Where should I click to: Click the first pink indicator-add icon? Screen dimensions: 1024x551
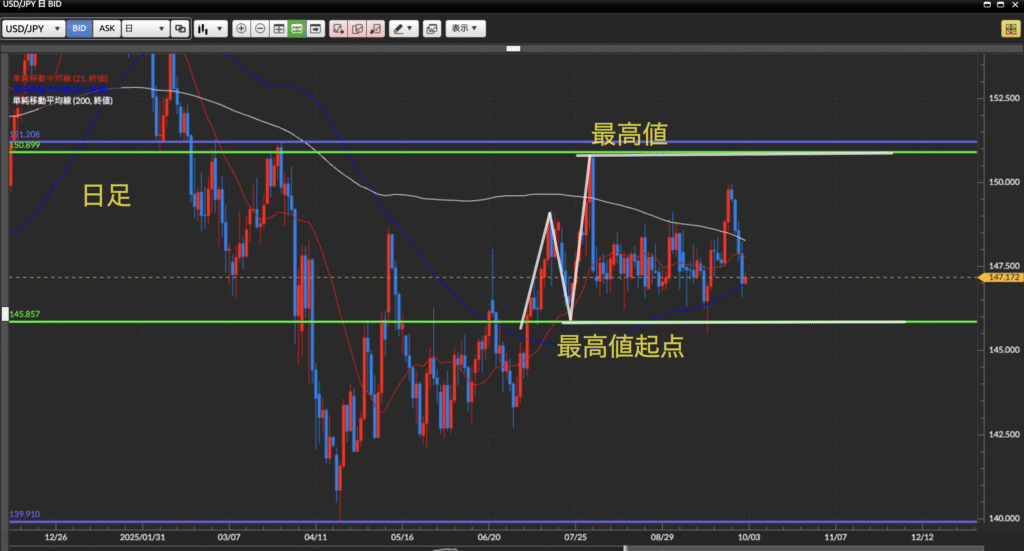tap(340, 29)
